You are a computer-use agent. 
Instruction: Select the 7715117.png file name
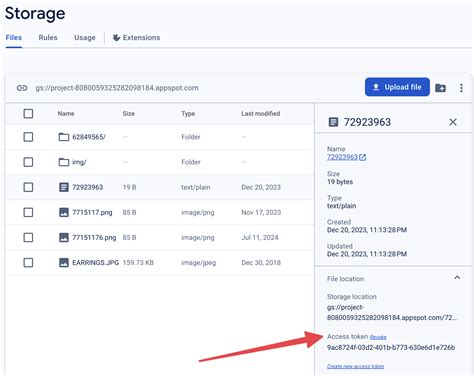[92, 212]
